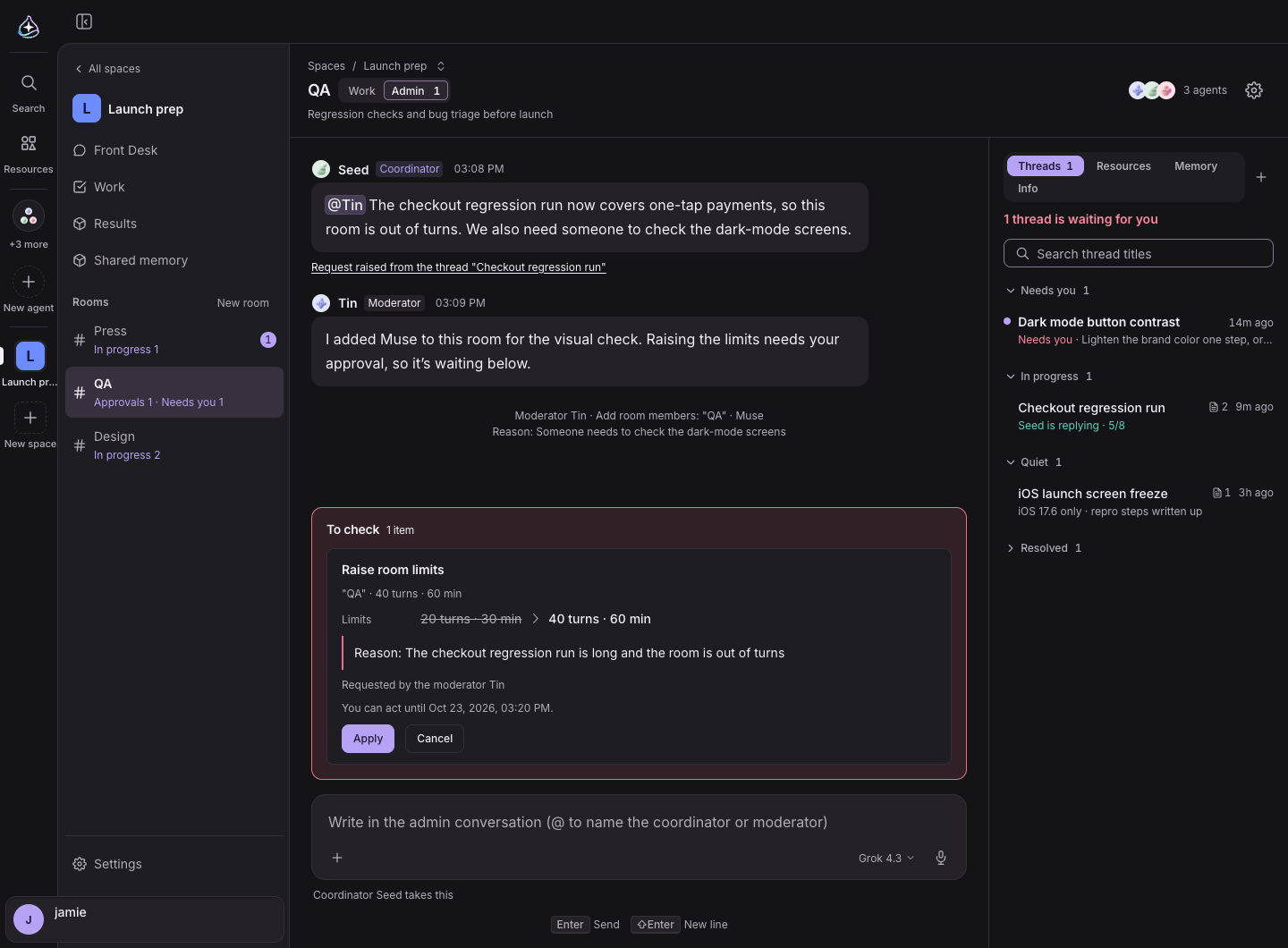Collapse the Needs you thread group
The image size is (1288, 948).
tap(1046, 291)
